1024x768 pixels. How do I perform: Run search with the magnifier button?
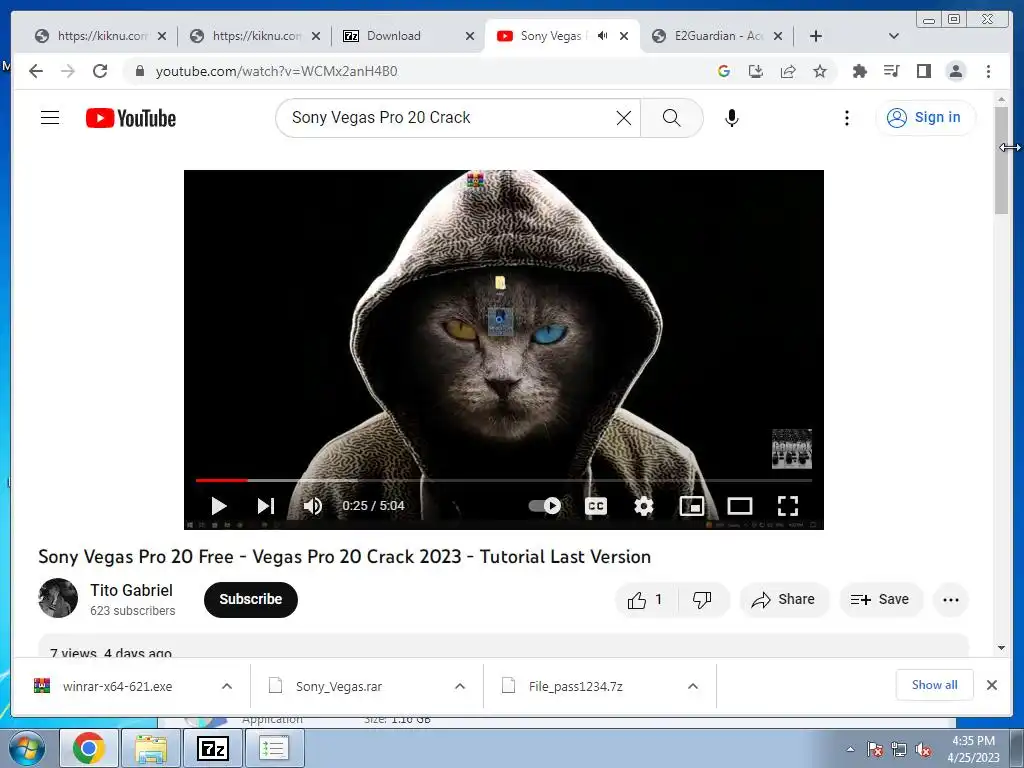[x=671, y=118]
